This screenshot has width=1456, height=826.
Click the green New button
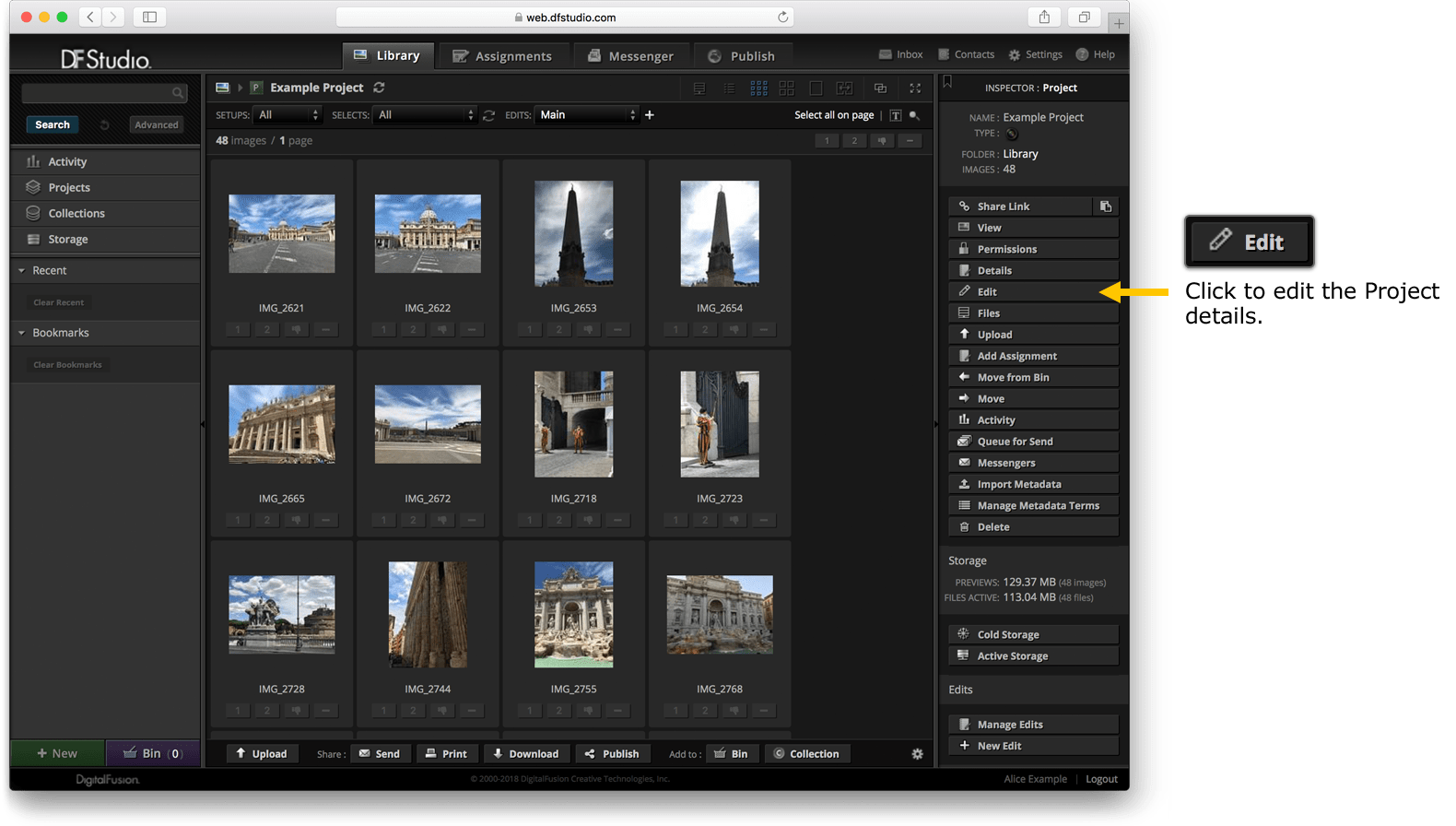pyautogui.click(x=57, y=753)
